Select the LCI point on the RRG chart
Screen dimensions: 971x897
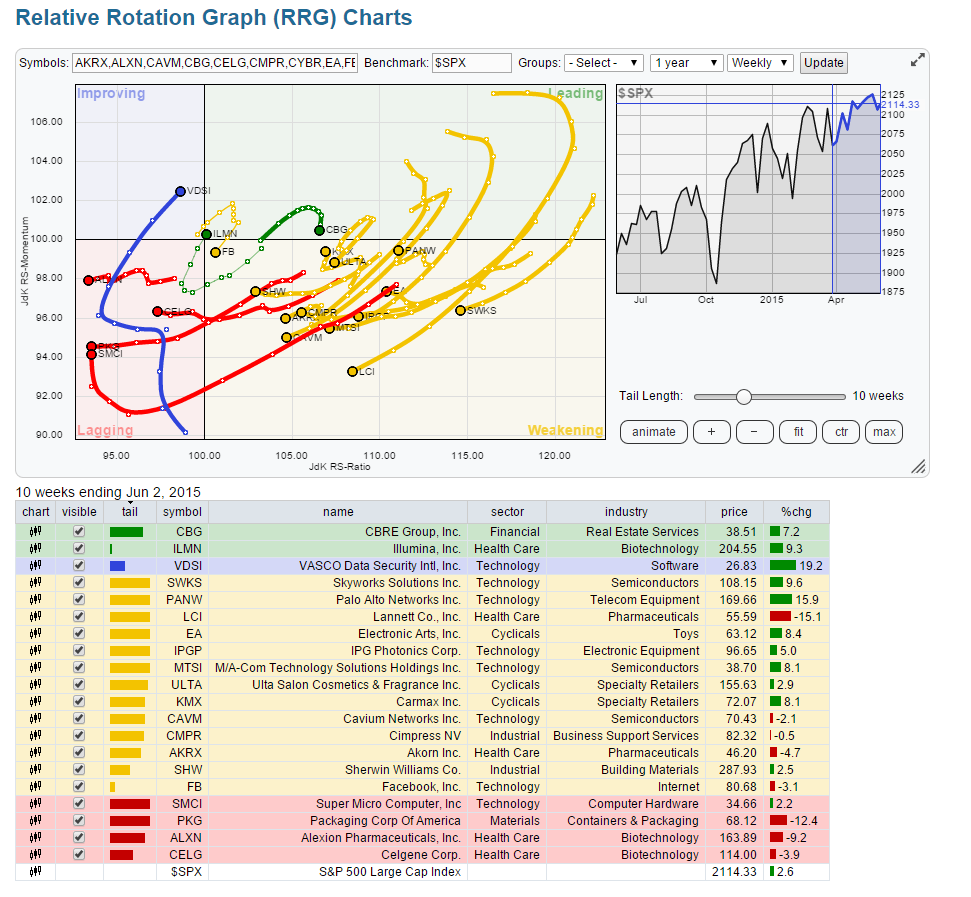352,371
